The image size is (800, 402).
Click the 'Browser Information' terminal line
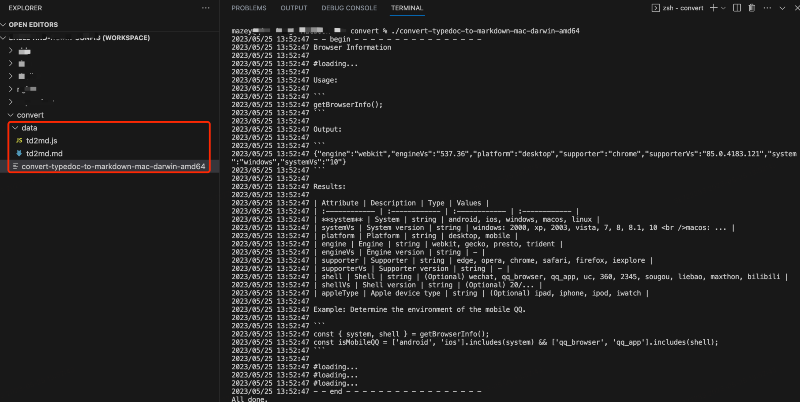pyautogui.click(x=352, y=47)
